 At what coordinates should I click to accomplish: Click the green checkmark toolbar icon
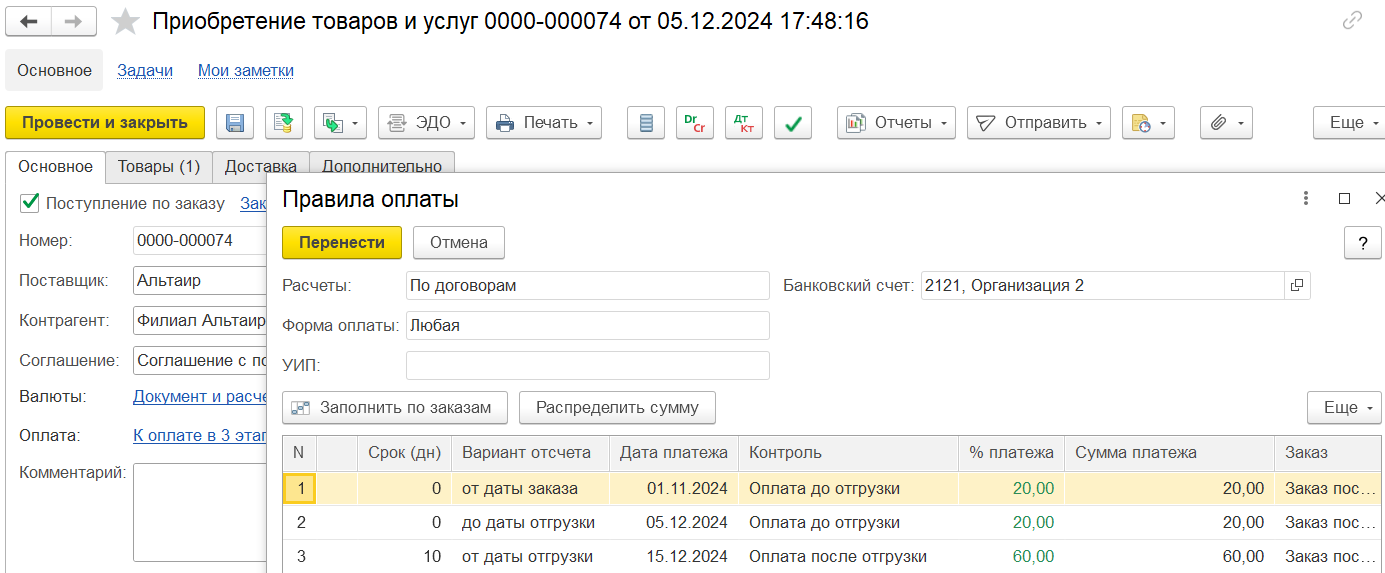click(793, 123)
